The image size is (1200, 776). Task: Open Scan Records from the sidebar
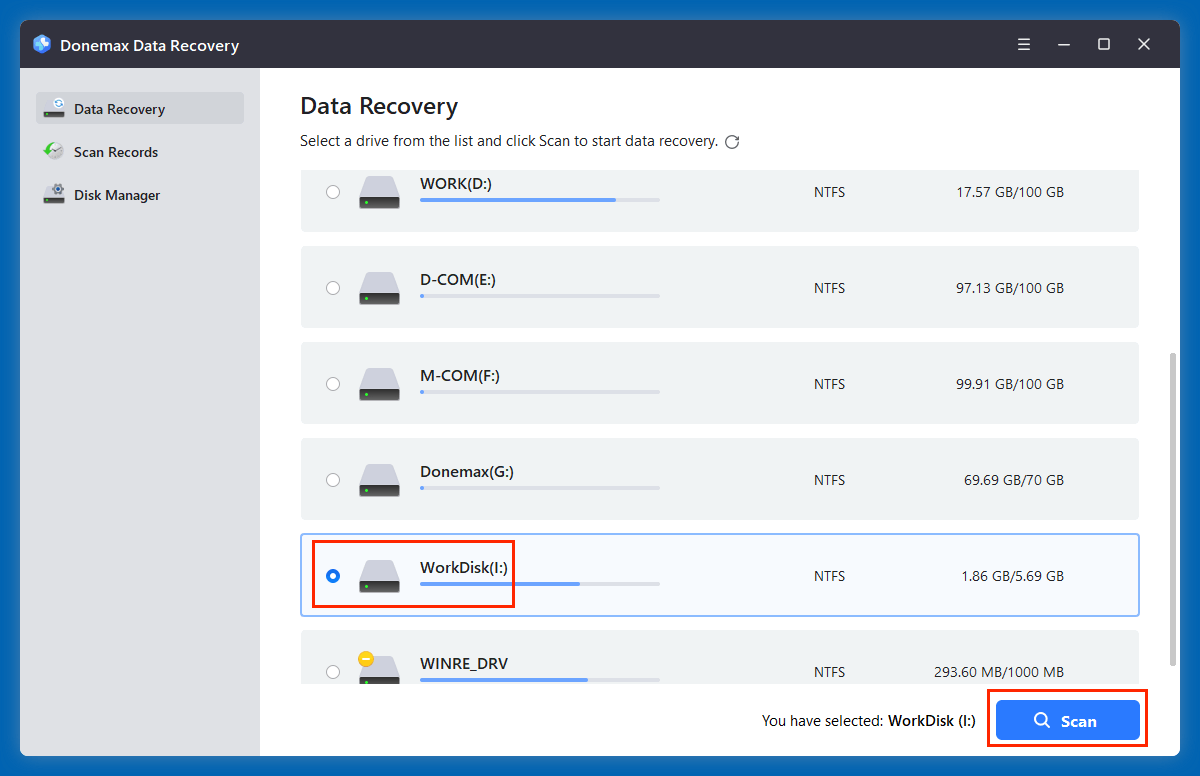point(115,151)
